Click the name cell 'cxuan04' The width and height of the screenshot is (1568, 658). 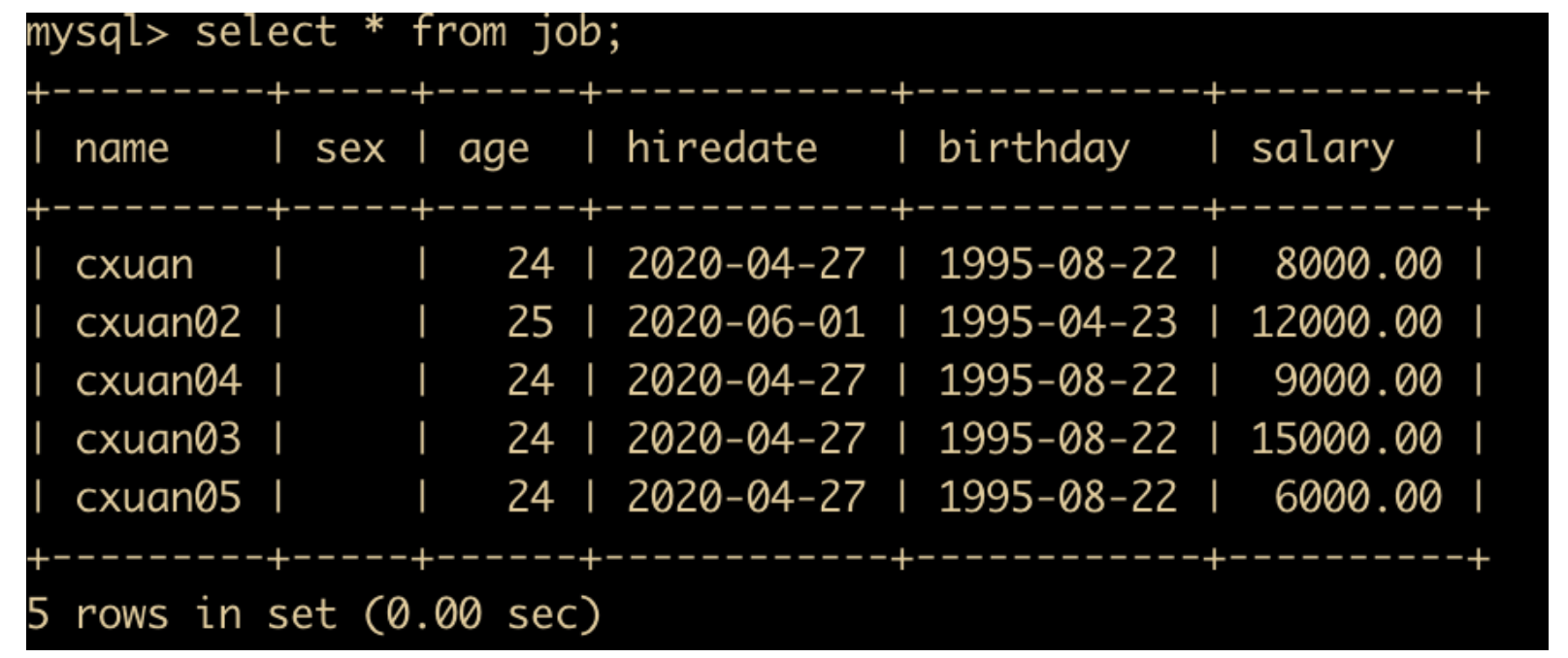(x=157, y=380)
